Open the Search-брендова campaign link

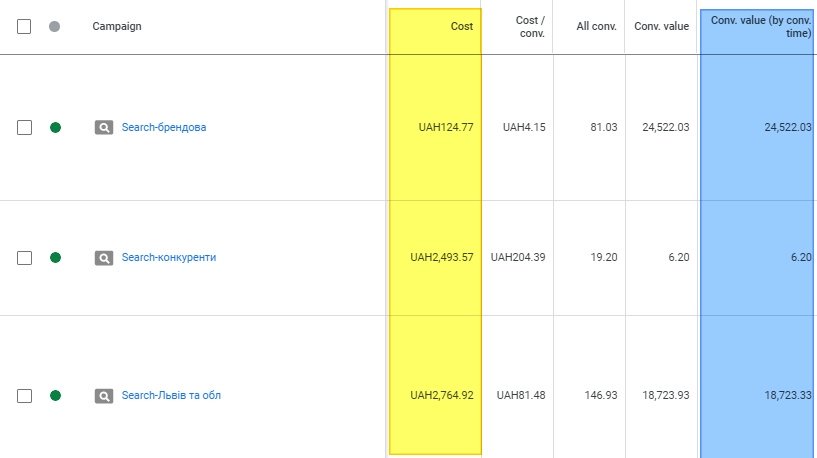[164, 128]
